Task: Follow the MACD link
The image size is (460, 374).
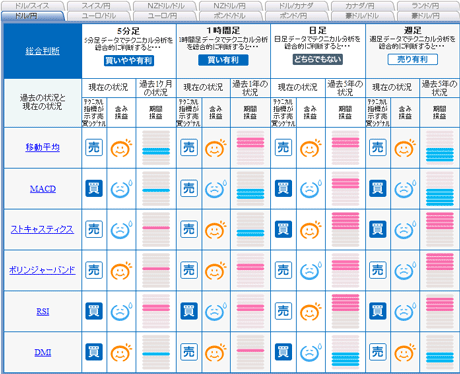Action: (43, 189)
